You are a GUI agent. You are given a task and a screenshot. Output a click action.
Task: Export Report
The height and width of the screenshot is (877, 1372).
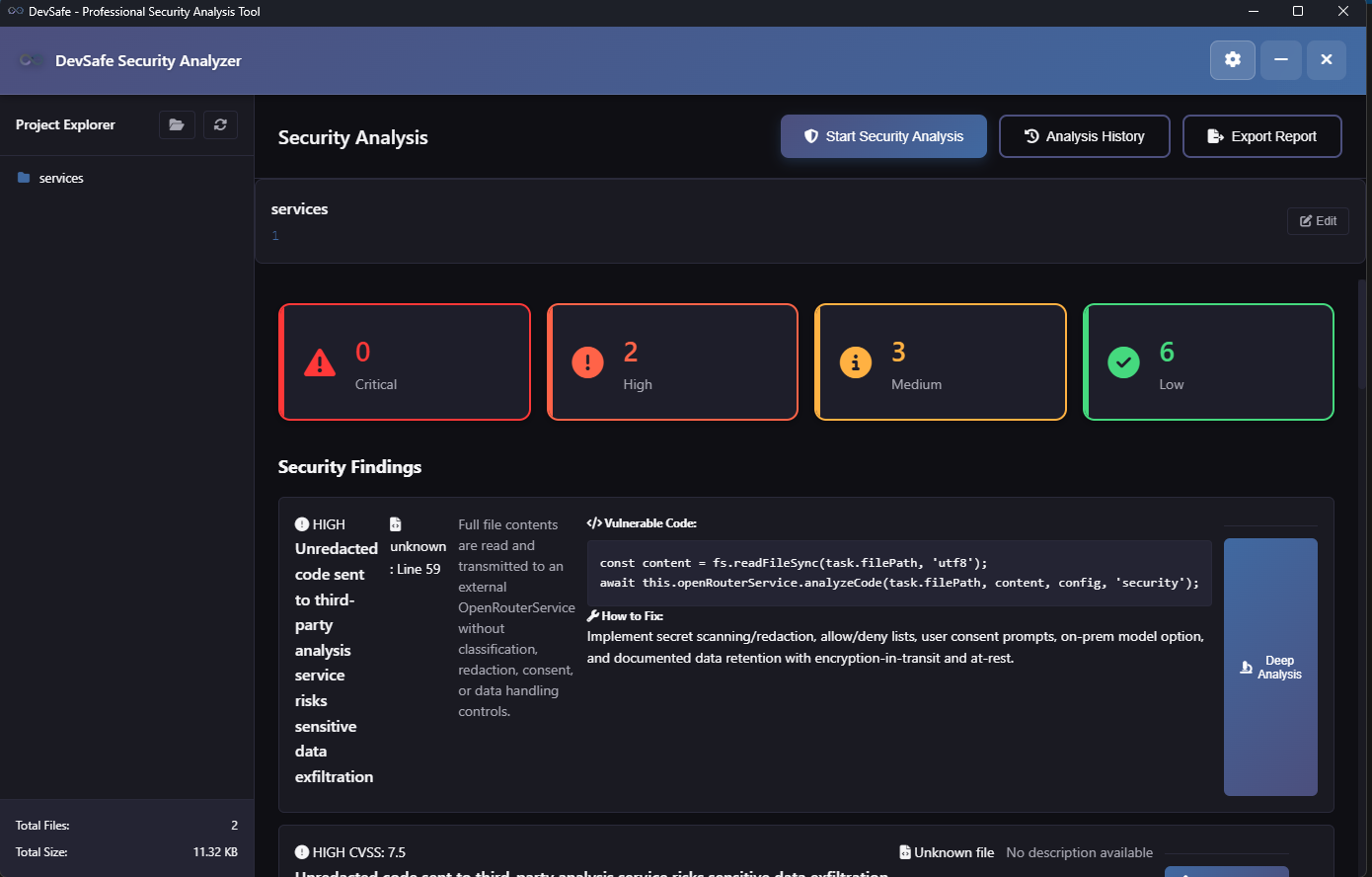coord(1261,136)
